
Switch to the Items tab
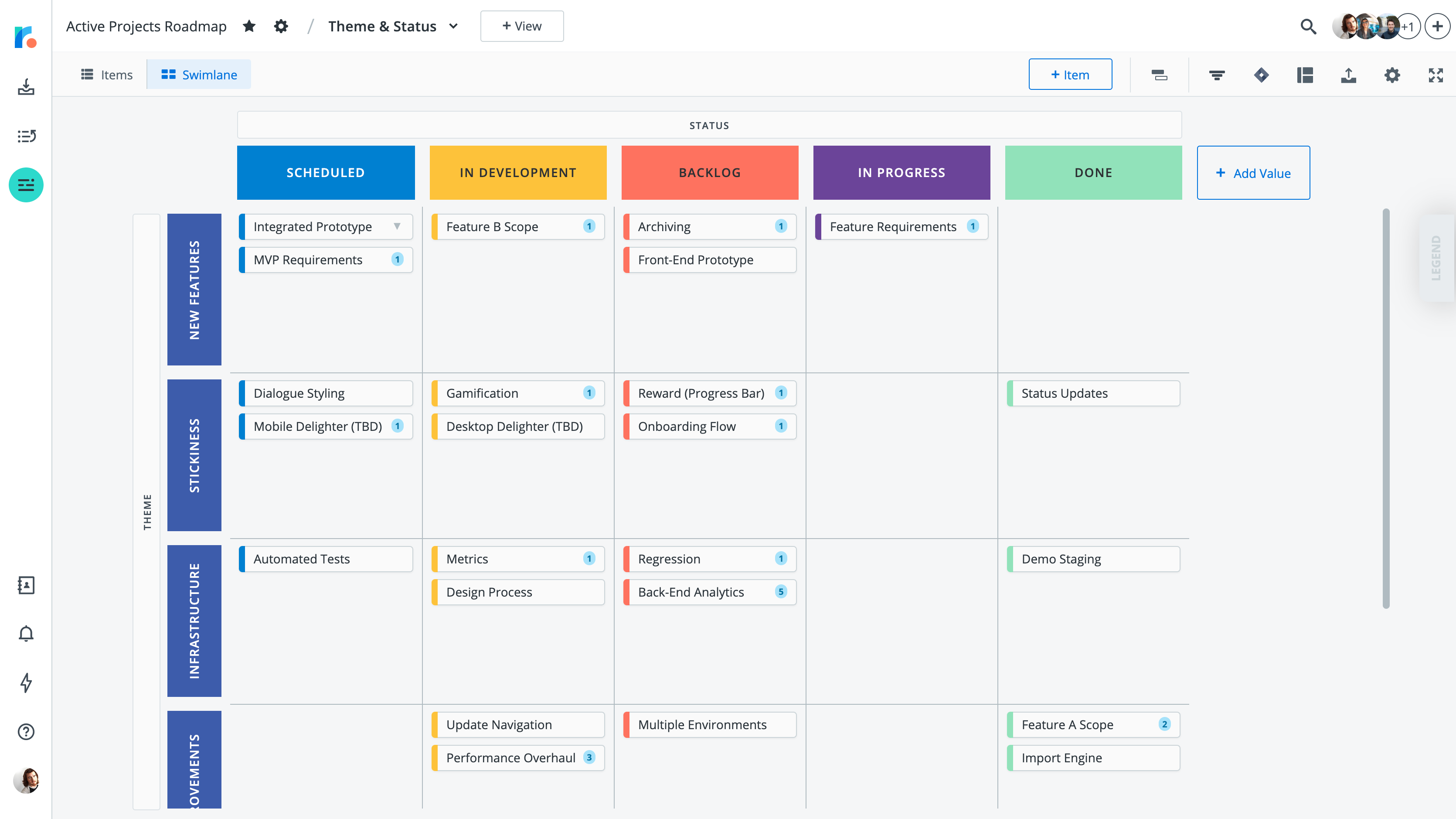[107, 75]
